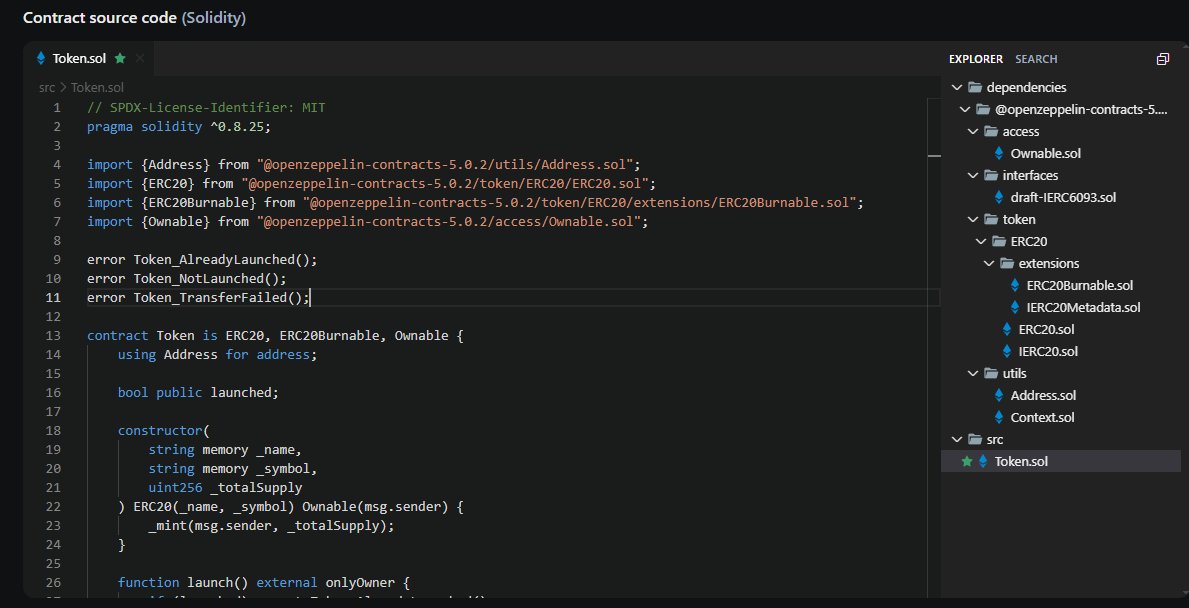Click the Ethereum icon beside Address.sol

pos(999,396)
